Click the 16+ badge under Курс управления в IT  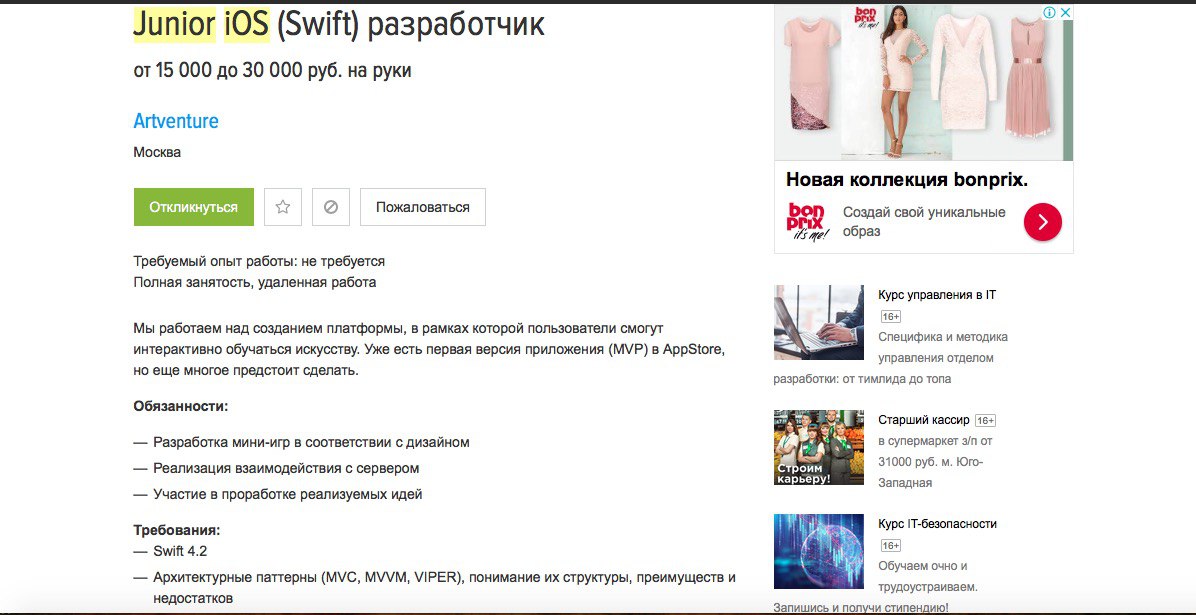coord(891,317)
